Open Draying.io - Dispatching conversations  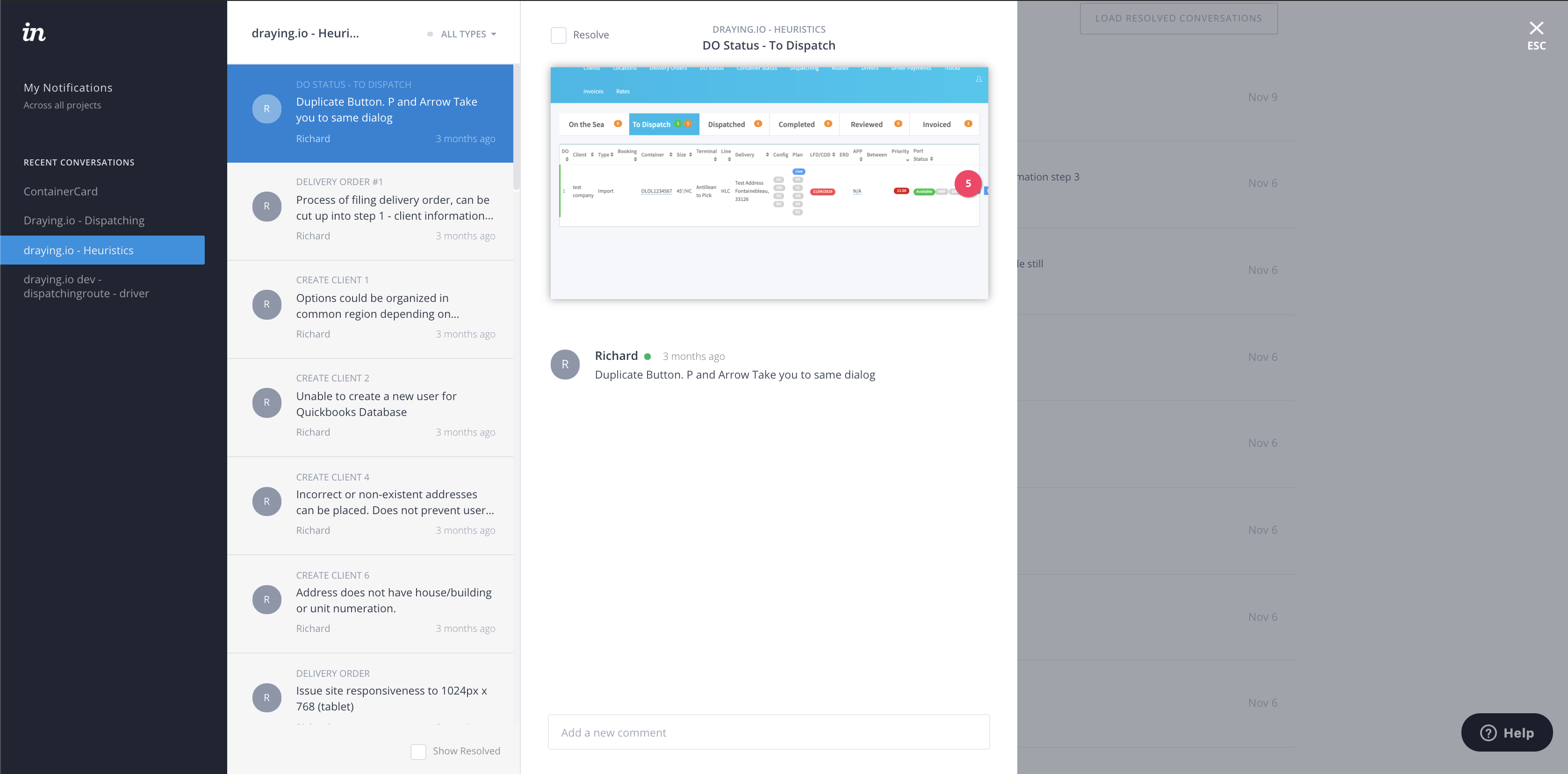pos(84,220)
